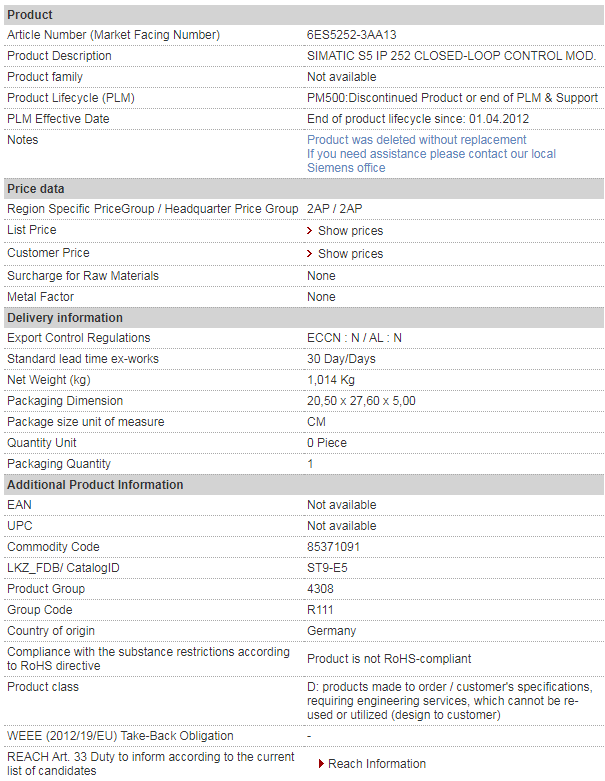Select the Delivery information section header

pos(304,318)
